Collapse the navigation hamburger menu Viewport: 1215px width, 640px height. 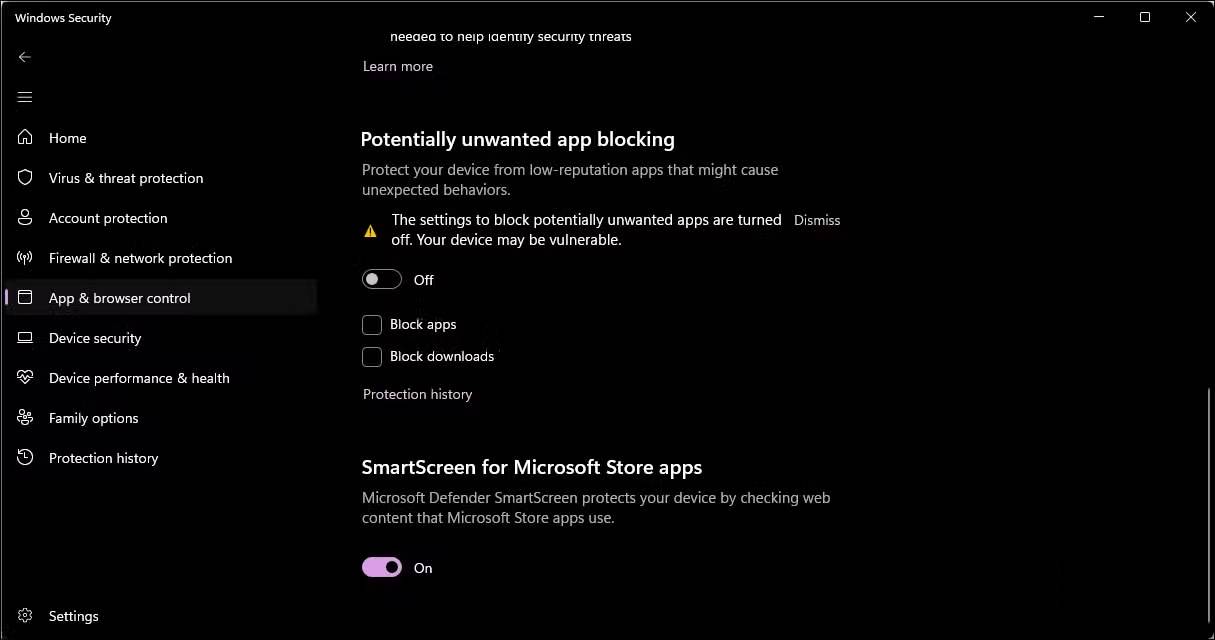25,97
